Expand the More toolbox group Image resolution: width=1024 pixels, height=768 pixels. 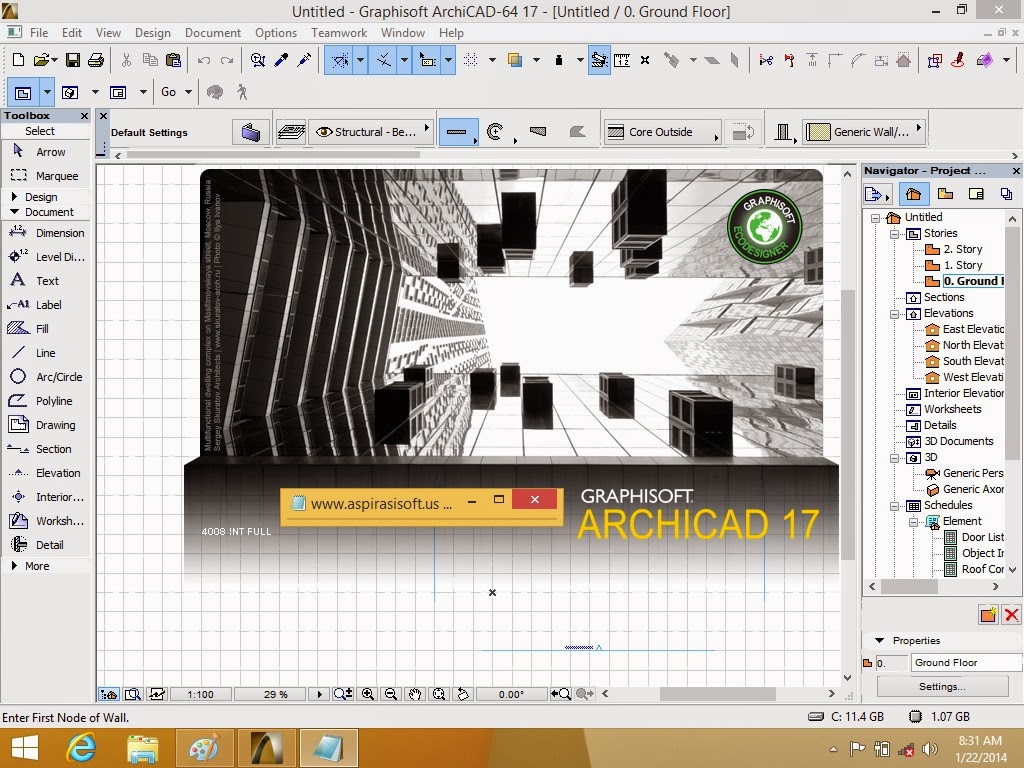14,566
